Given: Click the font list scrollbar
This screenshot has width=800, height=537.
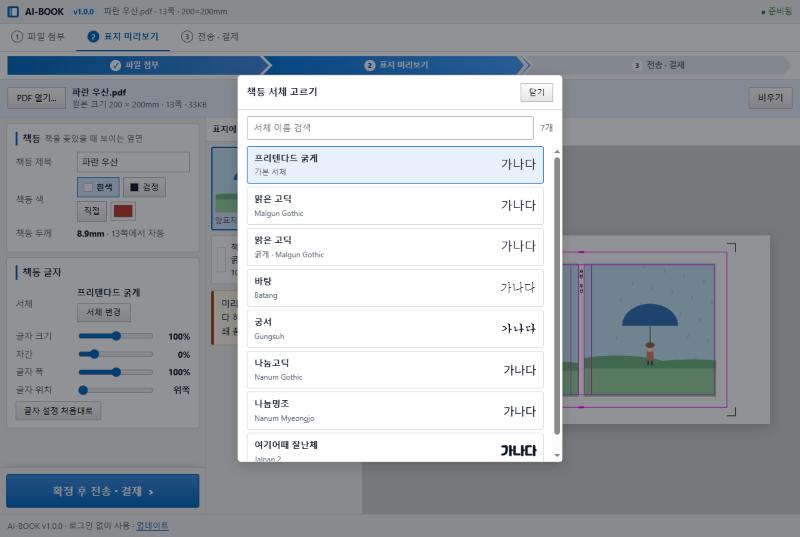Looking at the screenshot, I should tap(557, 296).
